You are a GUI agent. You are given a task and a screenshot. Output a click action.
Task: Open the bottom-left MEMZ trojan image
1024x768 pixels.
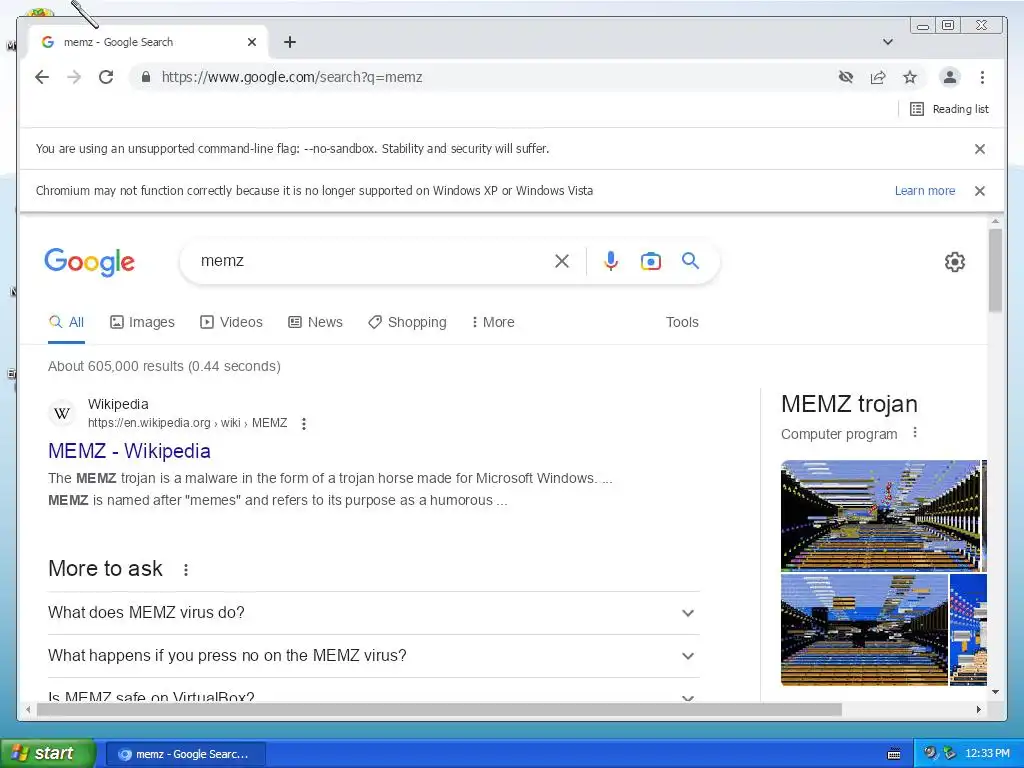click(x=864, y=630)
